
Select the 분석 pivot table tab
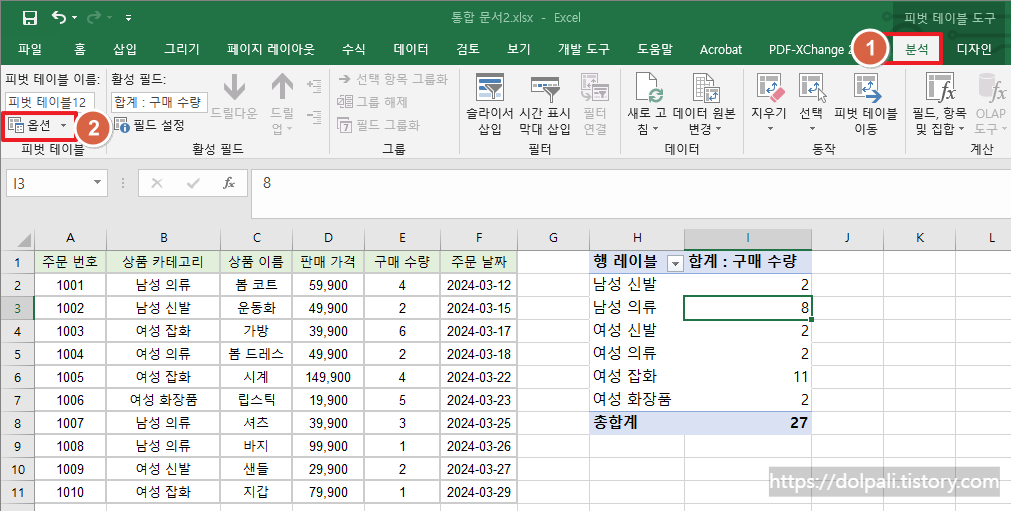tap(916, 49)
